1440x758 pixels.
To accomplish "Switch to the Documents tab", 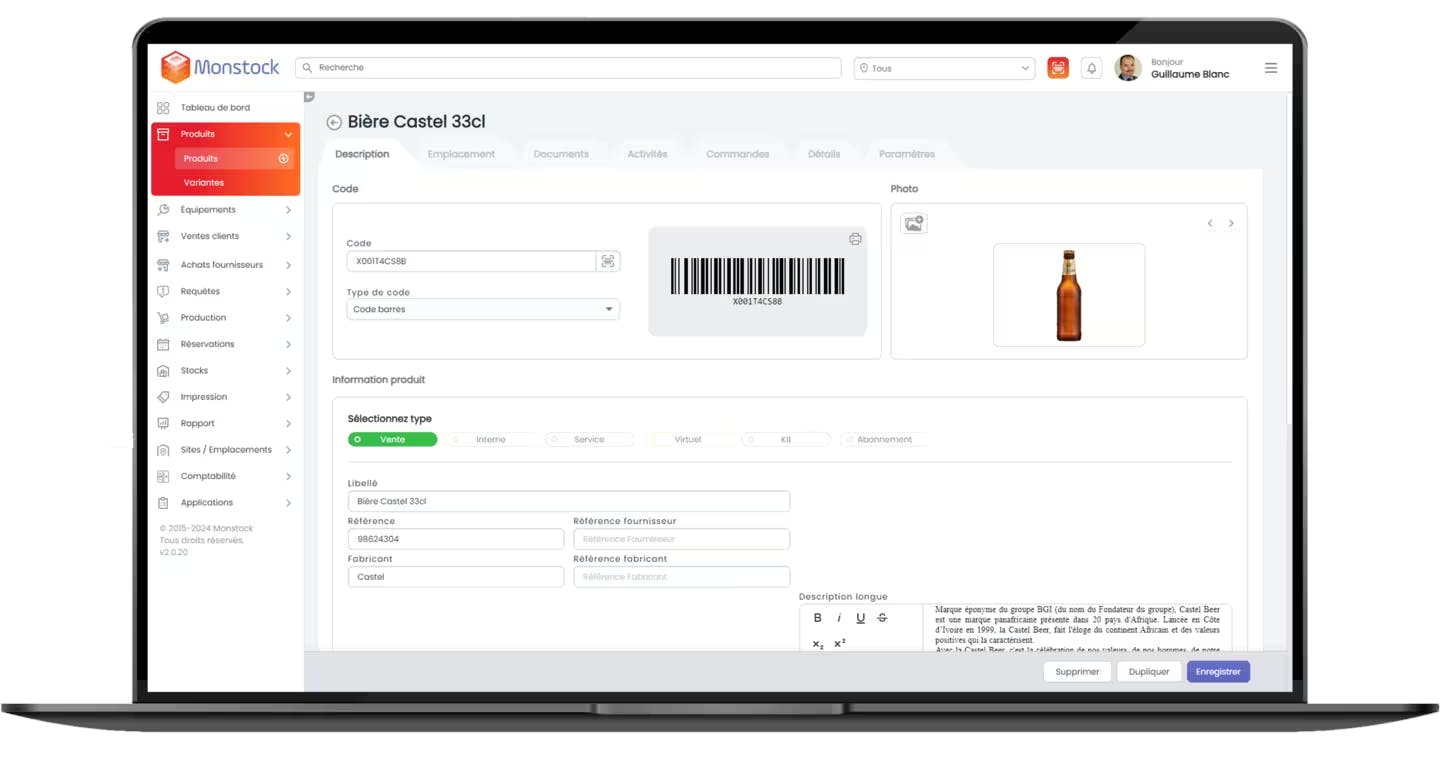I will (561, 154).
